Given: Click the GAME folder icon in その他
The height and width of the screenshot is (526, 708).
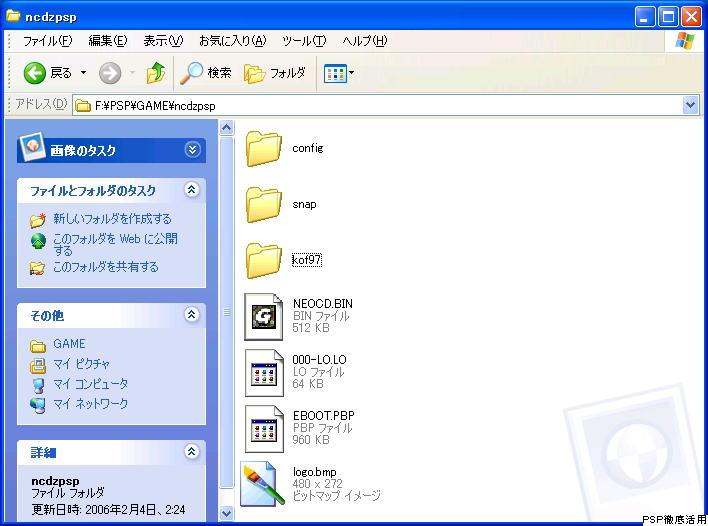Looking at the screenshot, I should tap(38, 346).
